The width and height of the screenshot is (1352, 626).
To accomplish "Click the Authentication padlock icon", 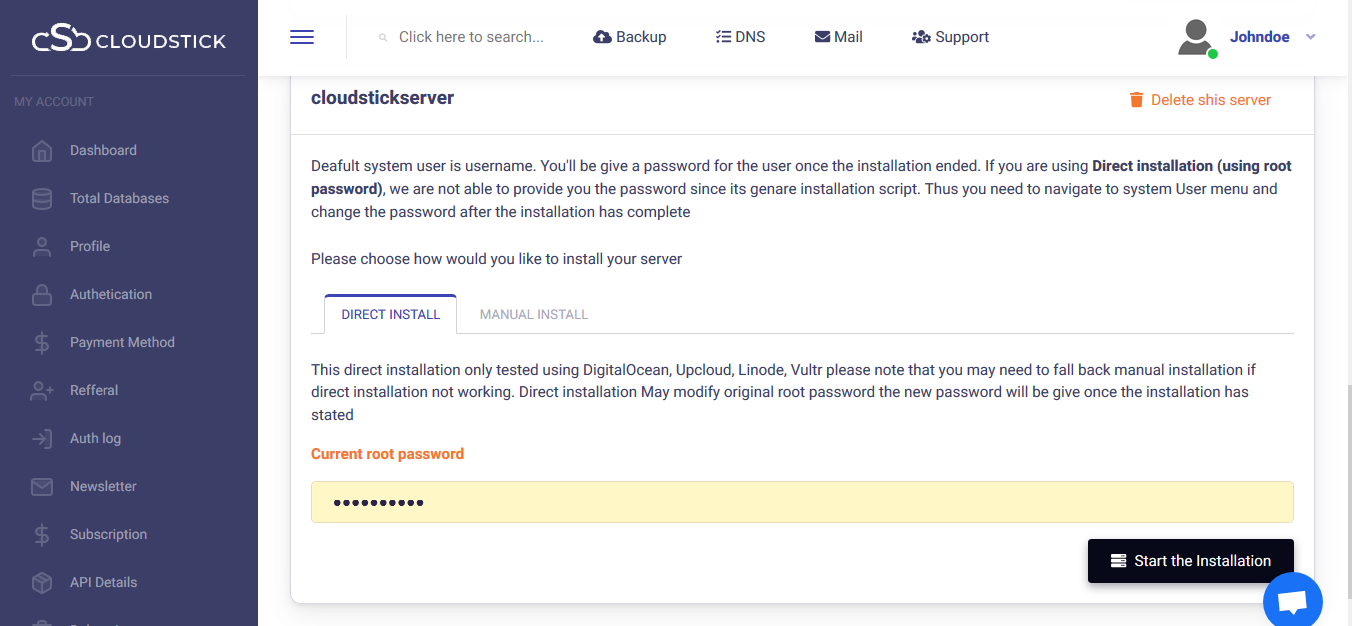I will point(42,295).
